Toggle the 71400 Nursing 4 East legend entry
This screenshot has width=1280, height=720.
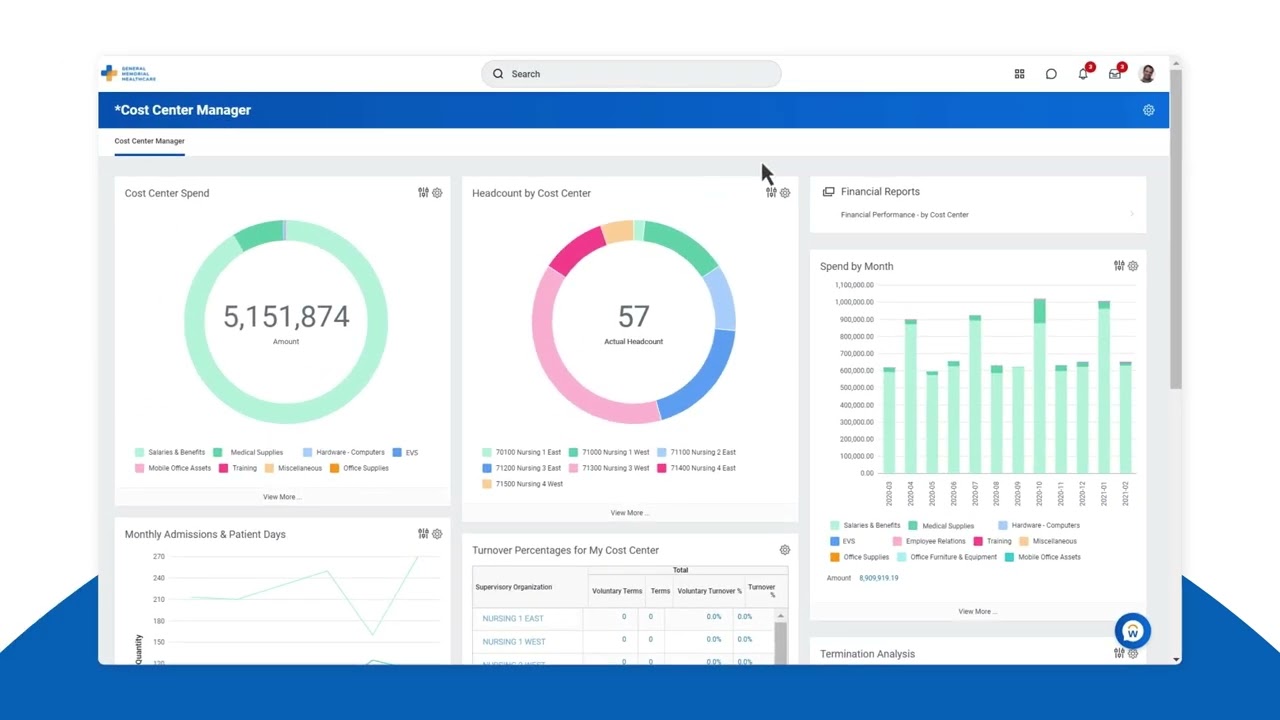click(x=696, y=469)
